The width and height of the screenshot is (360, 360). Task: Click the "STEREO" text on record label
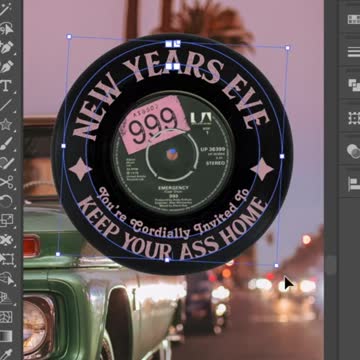point(215,163)
